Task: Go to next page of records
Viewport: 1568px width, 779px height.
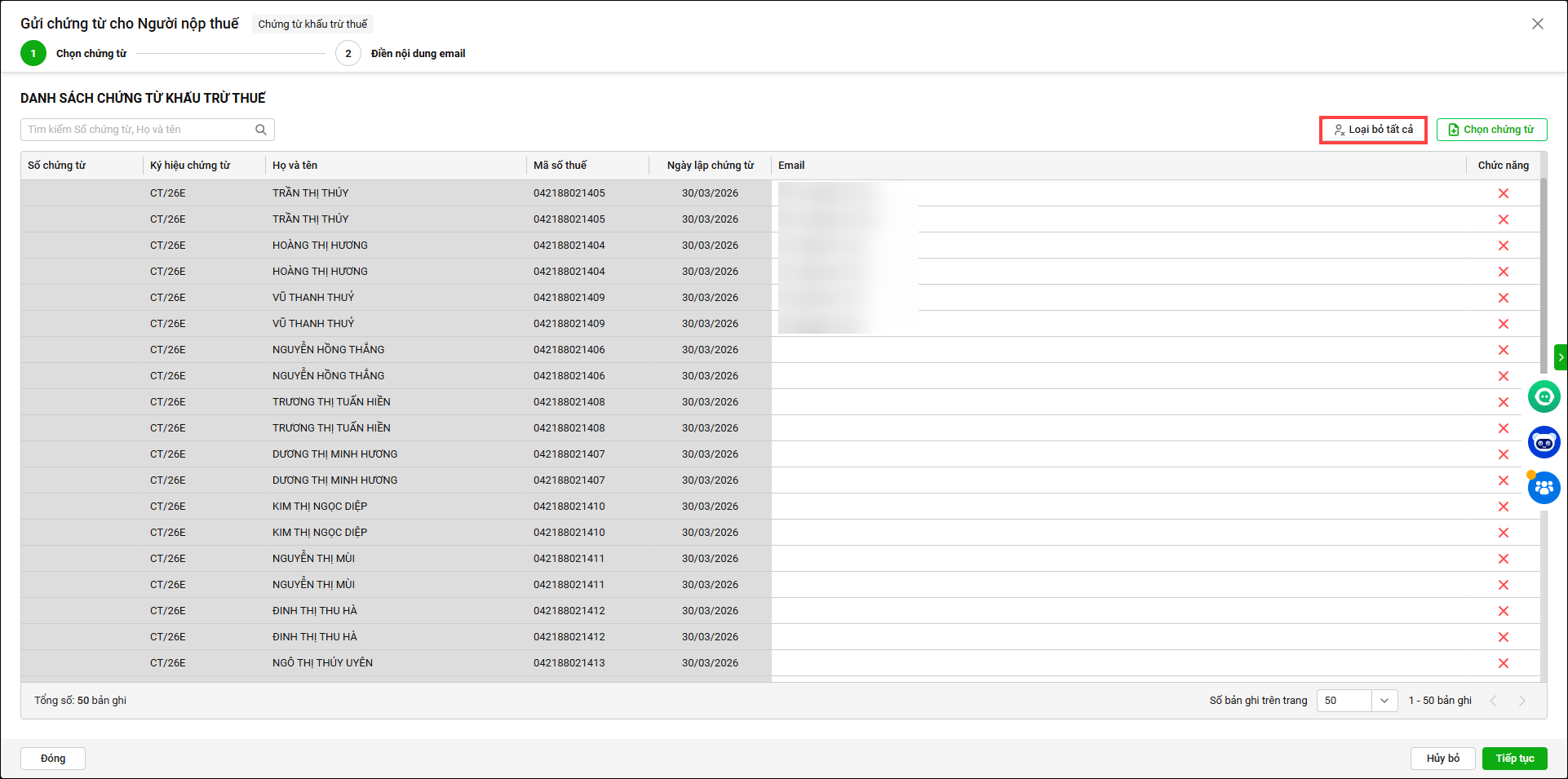Action: coord(1521,701)
